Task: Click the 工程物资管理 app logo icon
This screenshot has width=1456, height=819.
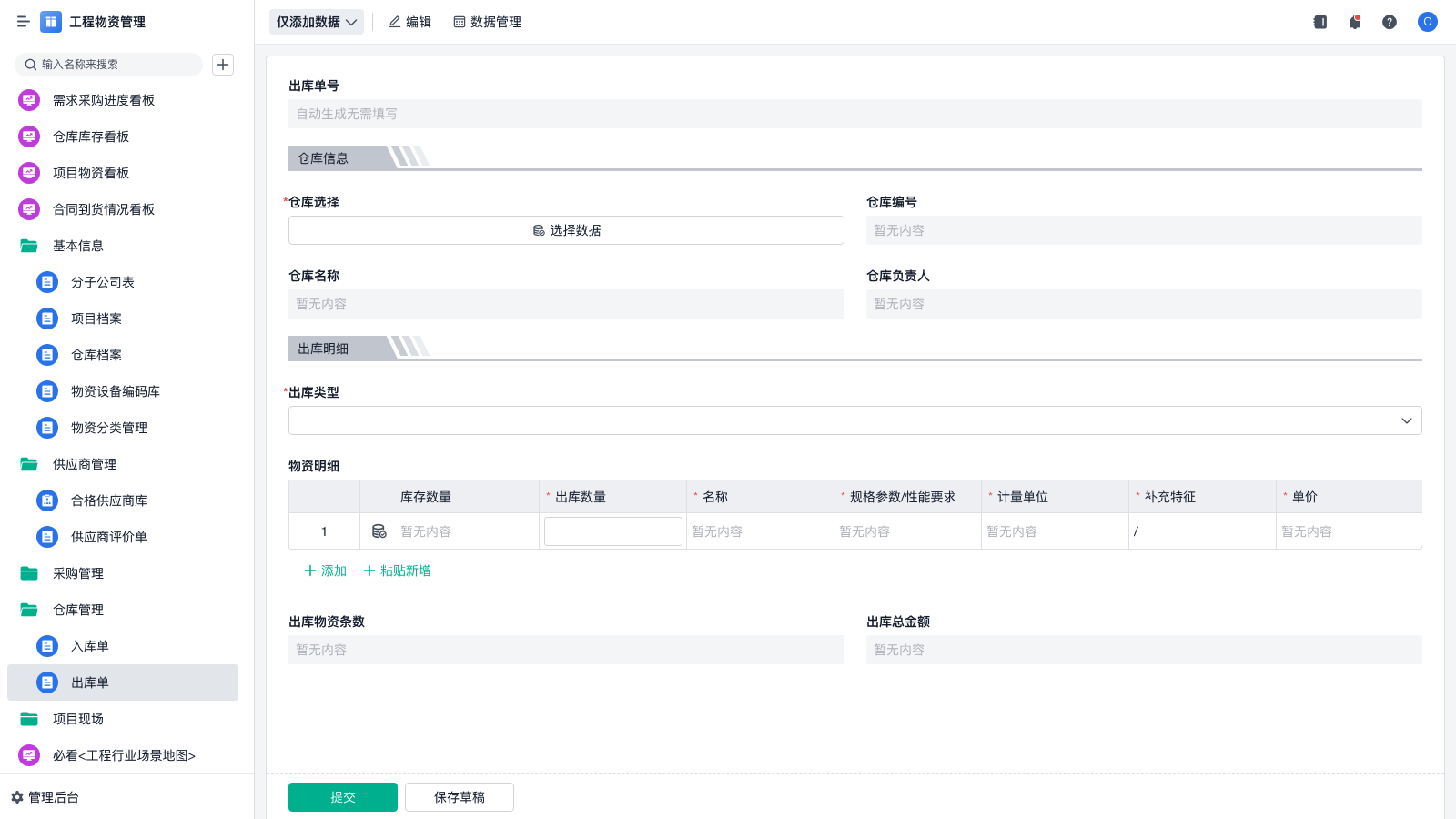Action: pos(51,22)
